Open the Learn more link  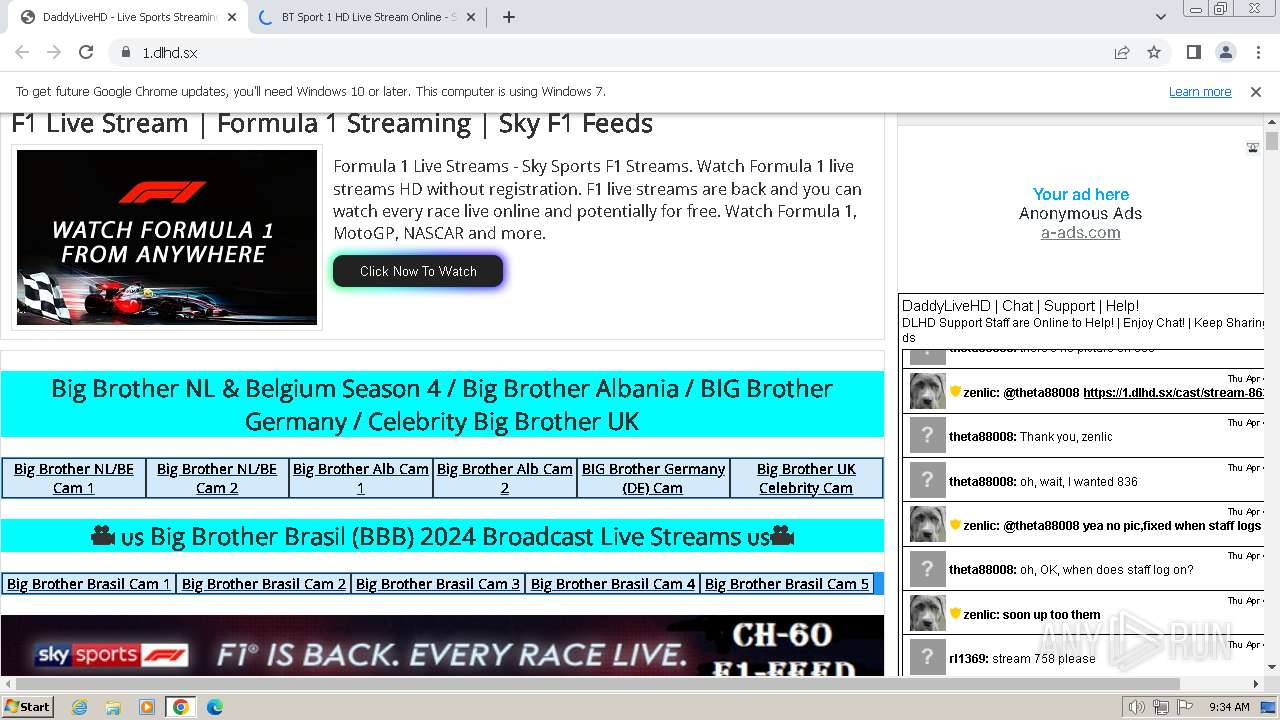1200,91
